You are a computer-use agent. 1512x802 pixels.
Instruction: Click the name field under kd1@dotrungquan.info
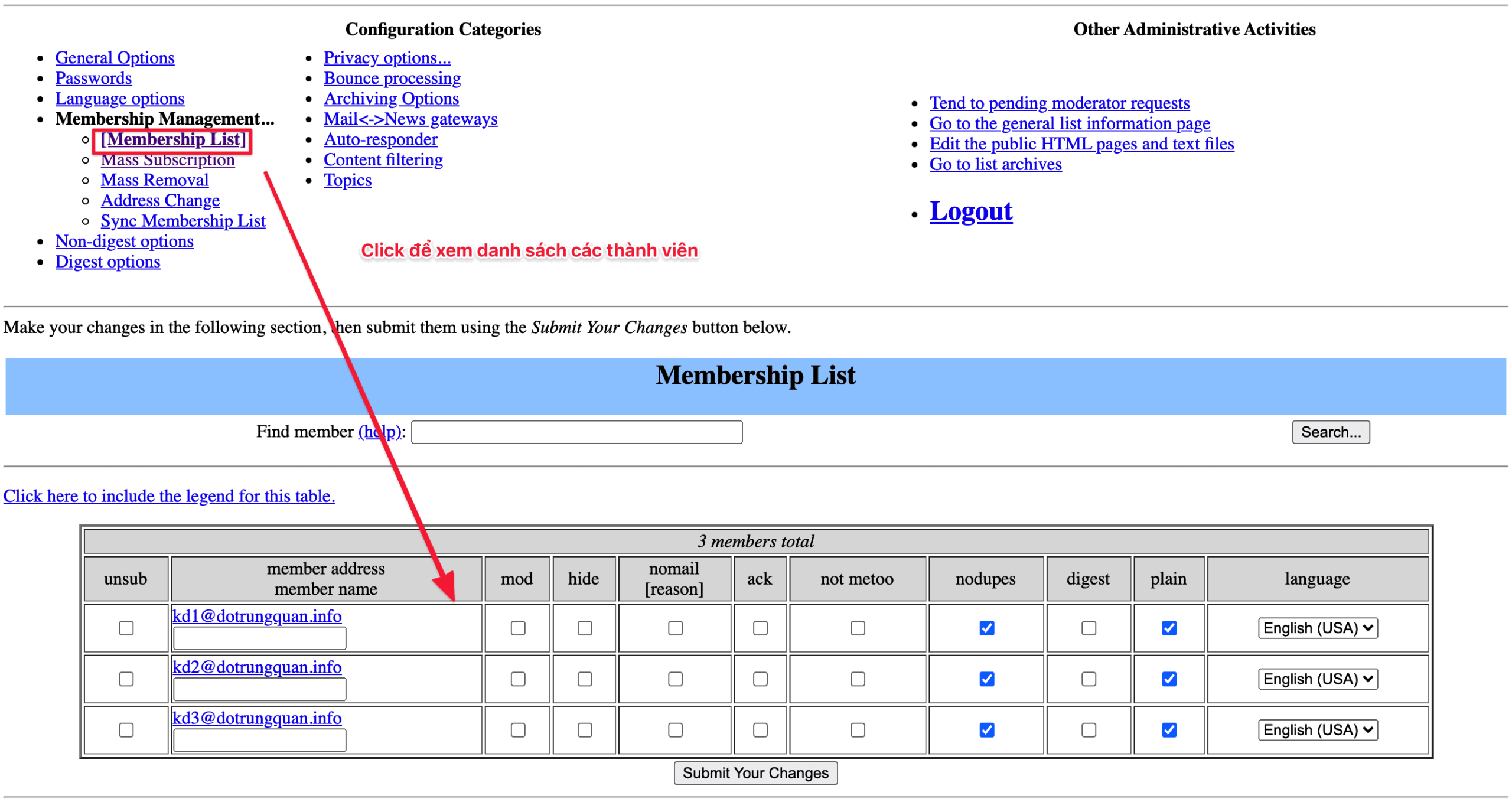coord(260,638)
